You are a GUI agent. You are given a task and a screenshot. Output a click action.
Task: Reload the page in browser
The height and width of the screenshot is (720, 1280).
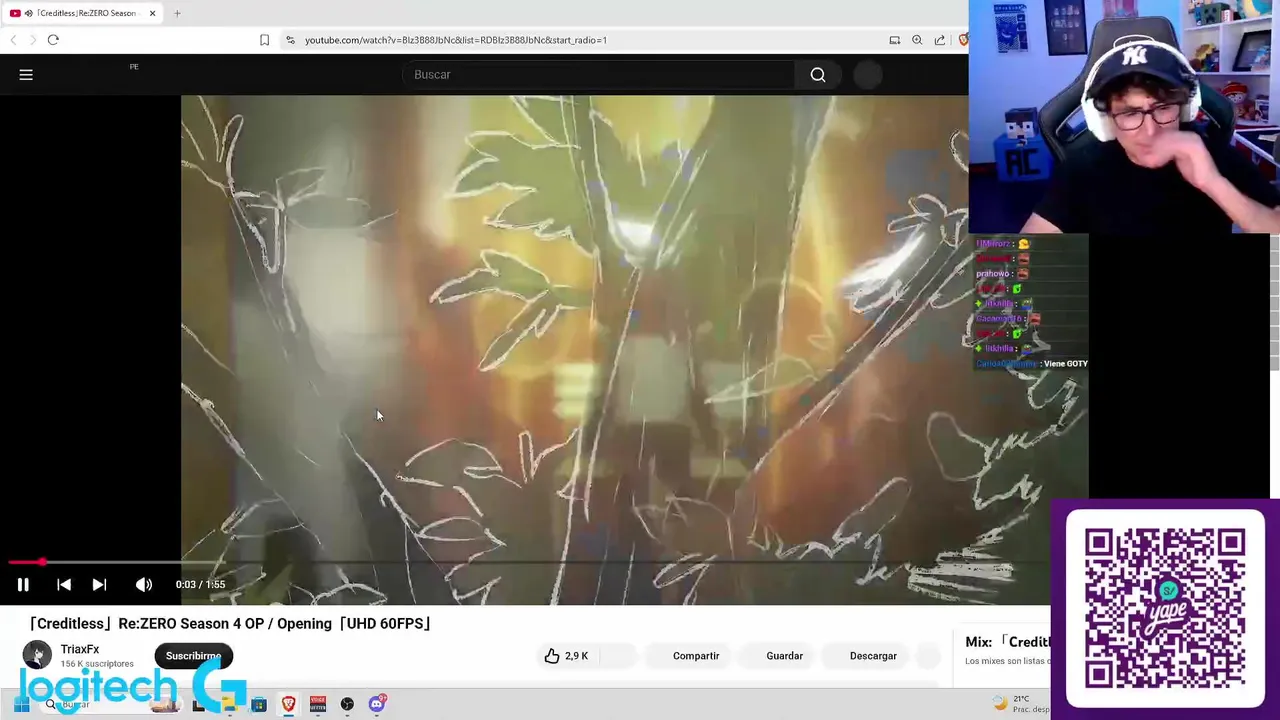(x=53, y=40)
